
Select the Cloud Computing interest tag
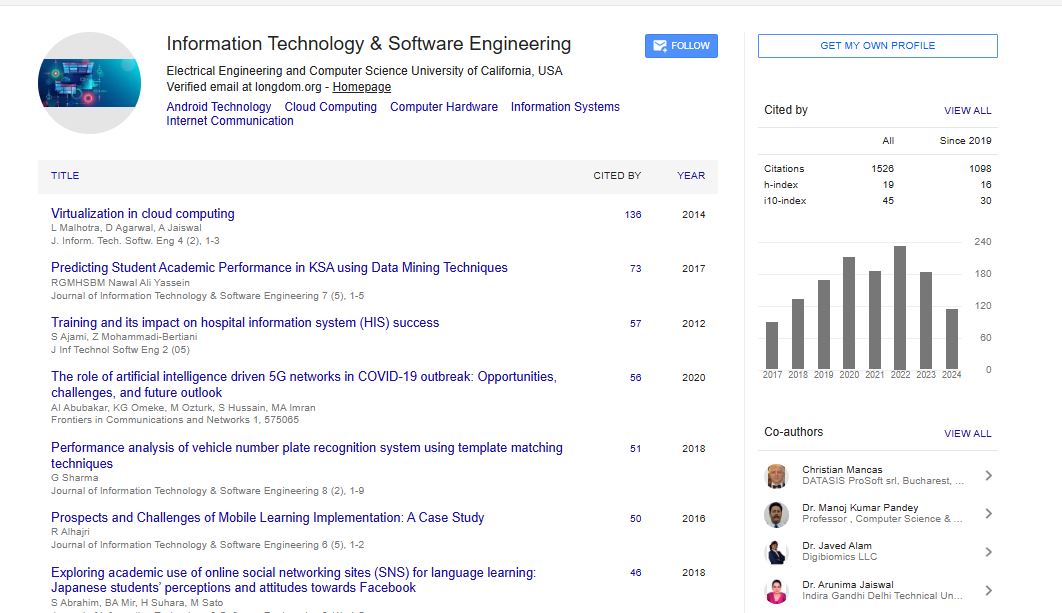point(330,107)
